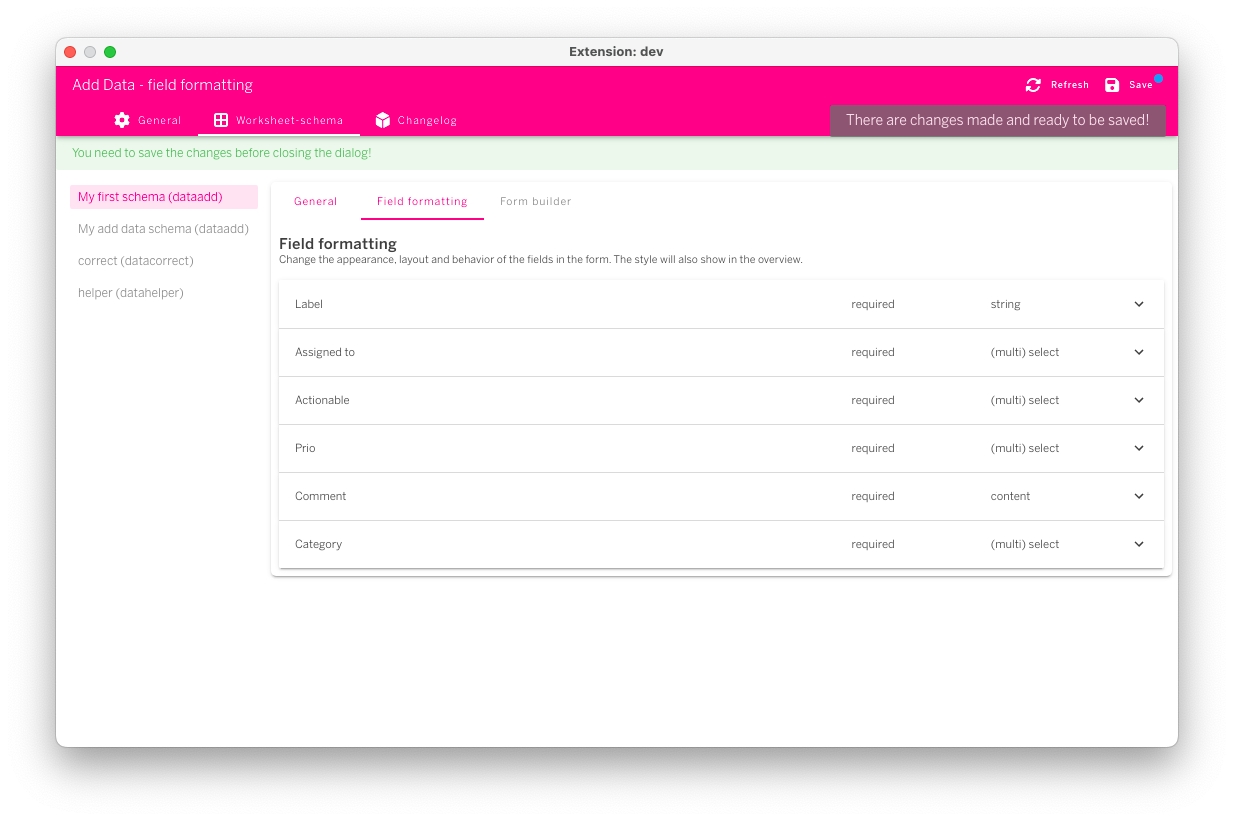Select My add data schema (dataadd)
Image resolution: width=1234 pixels, height=821 pixels.
163,229
